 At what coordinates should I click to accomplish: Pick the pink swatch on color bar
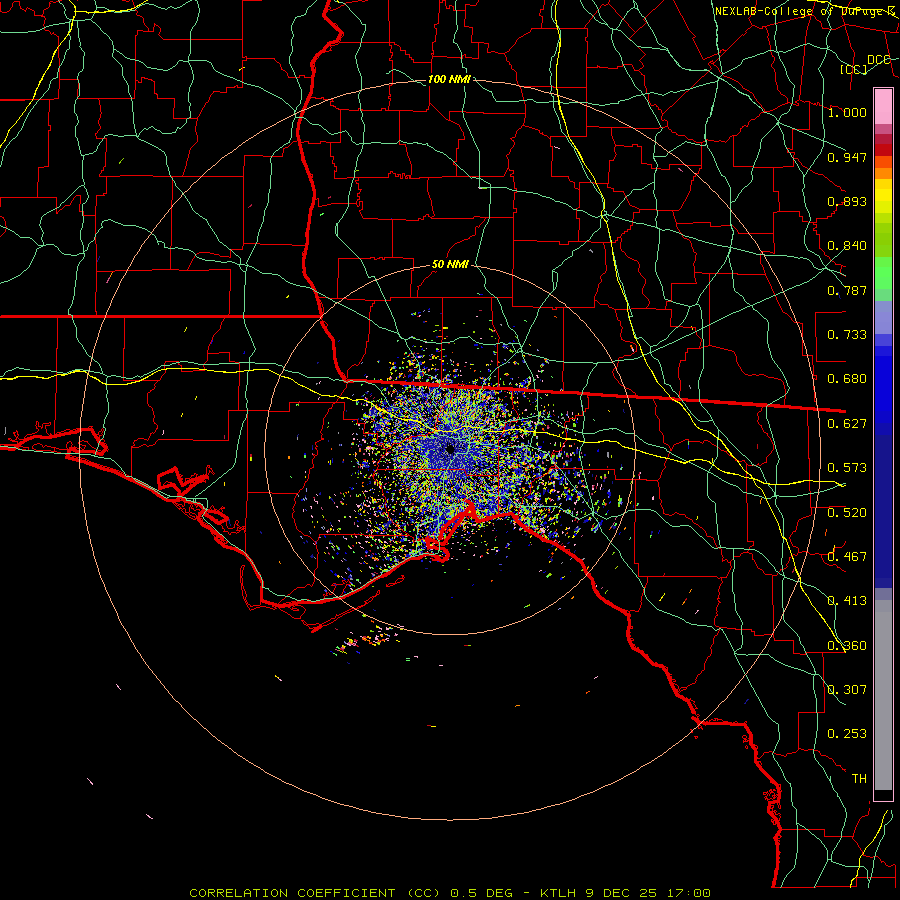[x=883, y=106]
